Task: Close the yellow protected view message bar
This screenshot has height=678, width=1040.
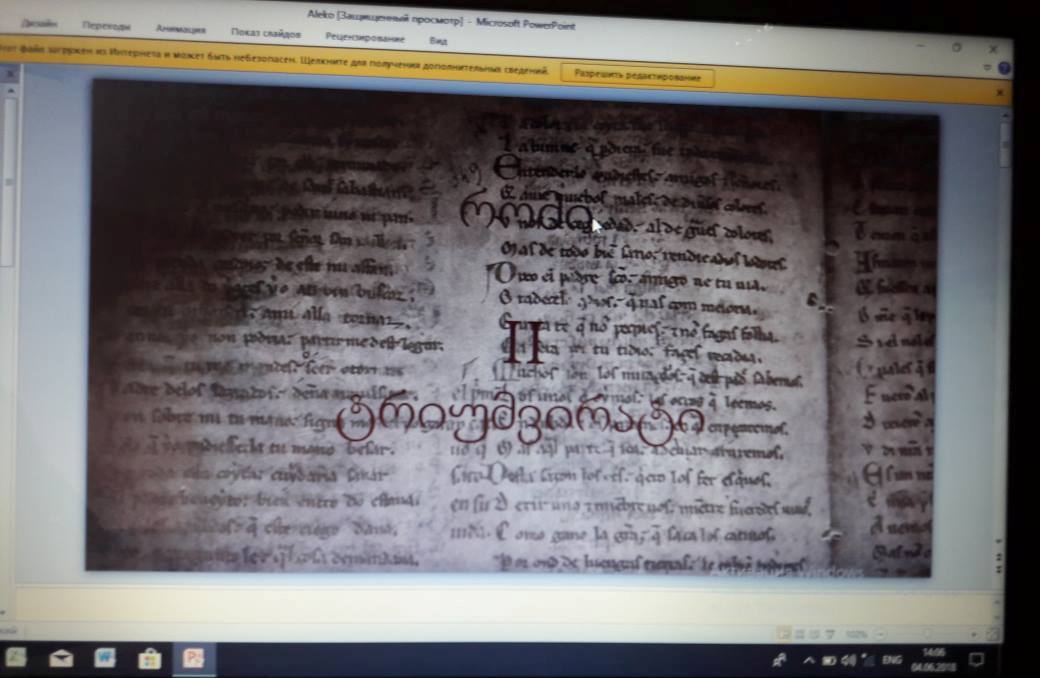Action: click(x=1000, y=93)
